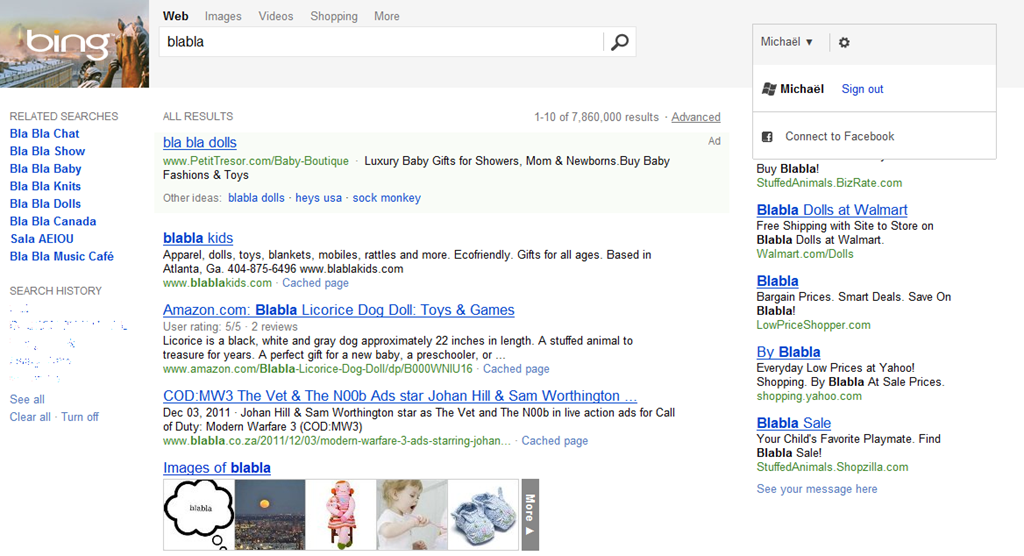The height and width of the screenshot is (556, 1024).
Task: Click the blabla thought bubble thumbnail
Action: [x=199, y=515]
